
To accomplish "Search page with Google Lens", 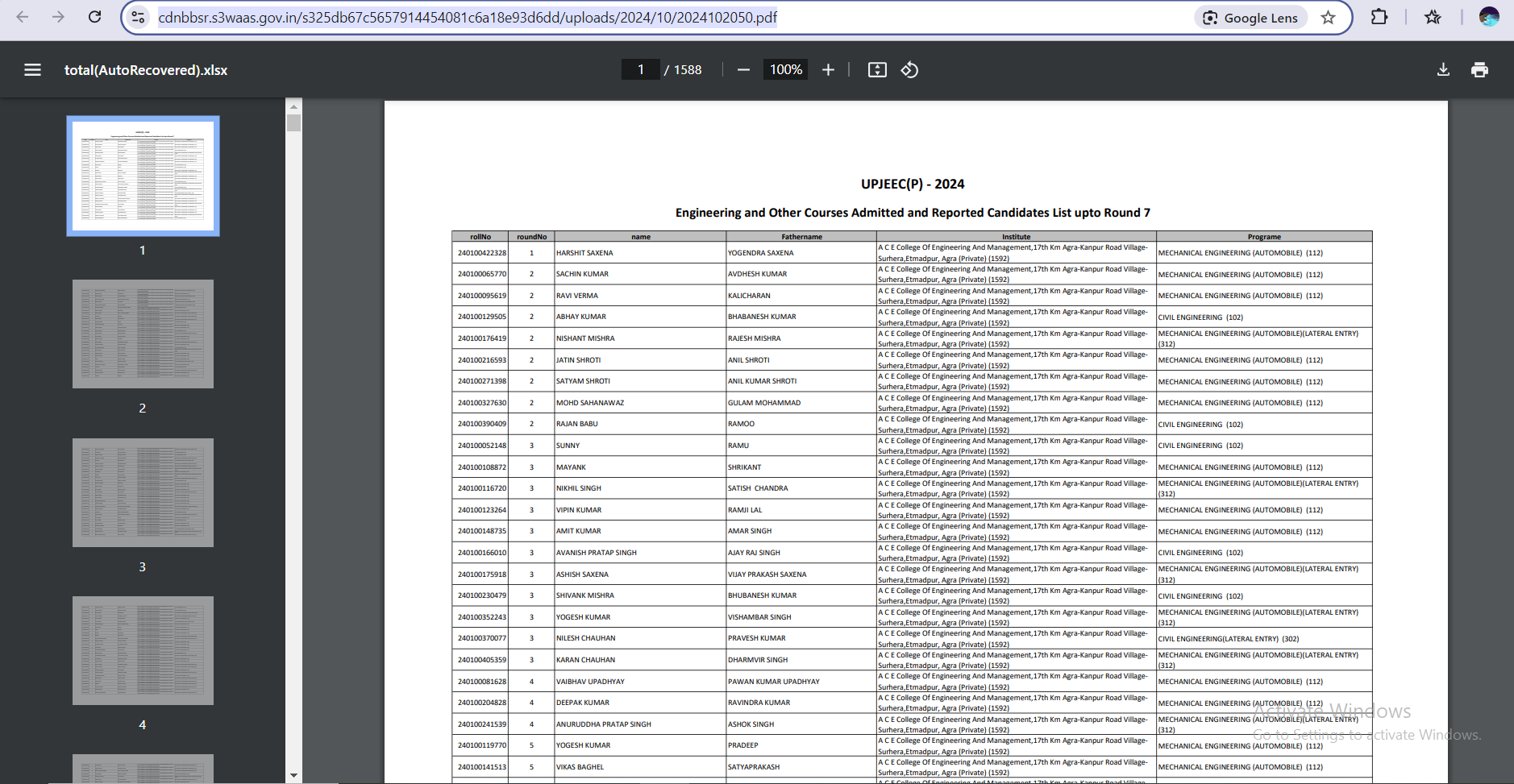I will coord(1250,18).
